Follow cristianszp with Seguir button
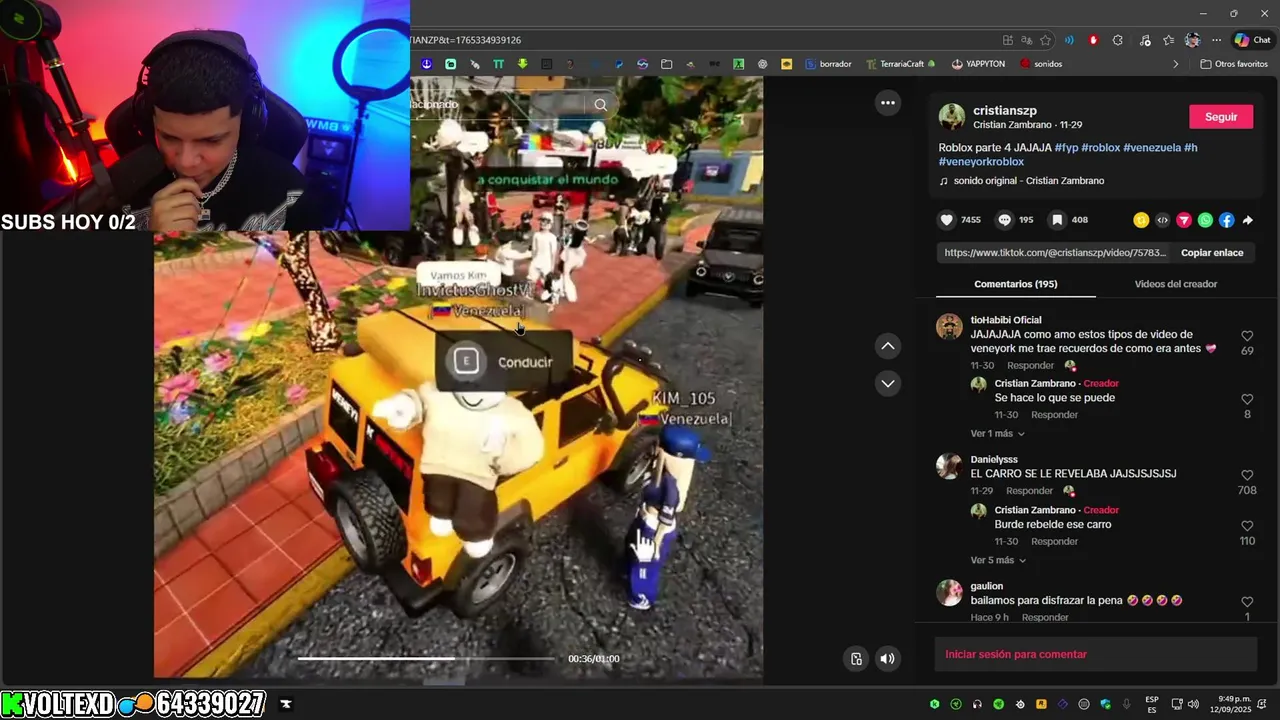 (1221, 117)
